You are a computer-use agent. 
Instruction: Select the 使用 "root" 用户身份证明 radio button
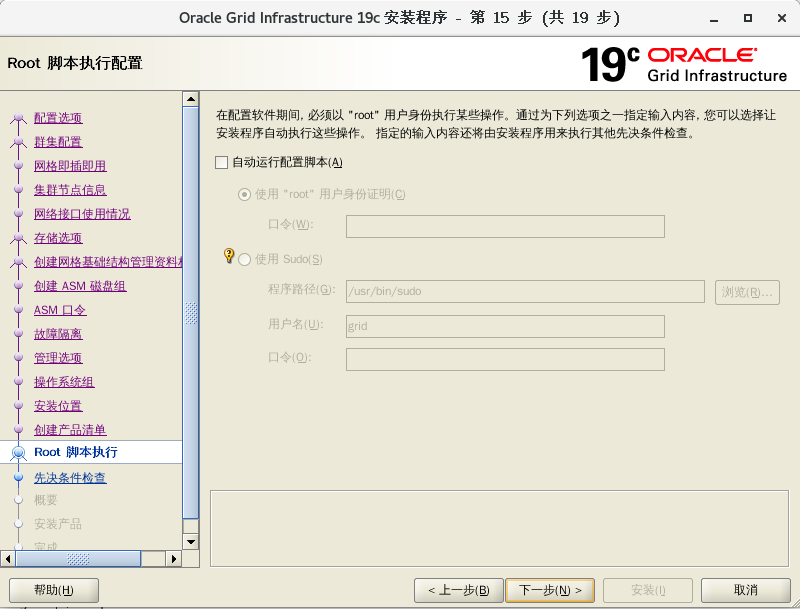click(244, 194)
